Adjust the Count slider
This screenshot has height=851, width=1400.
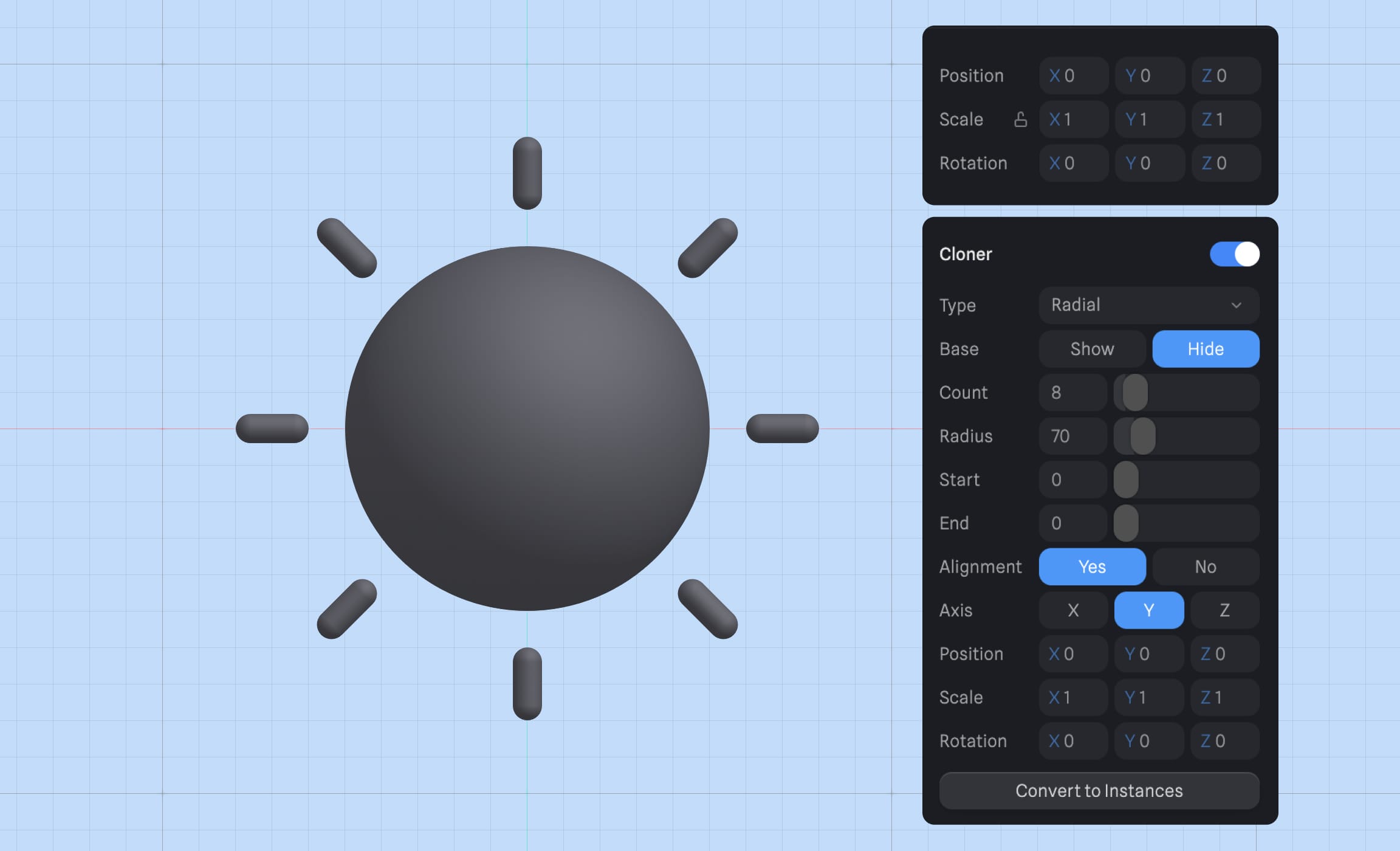click(x=1134, y=393)
